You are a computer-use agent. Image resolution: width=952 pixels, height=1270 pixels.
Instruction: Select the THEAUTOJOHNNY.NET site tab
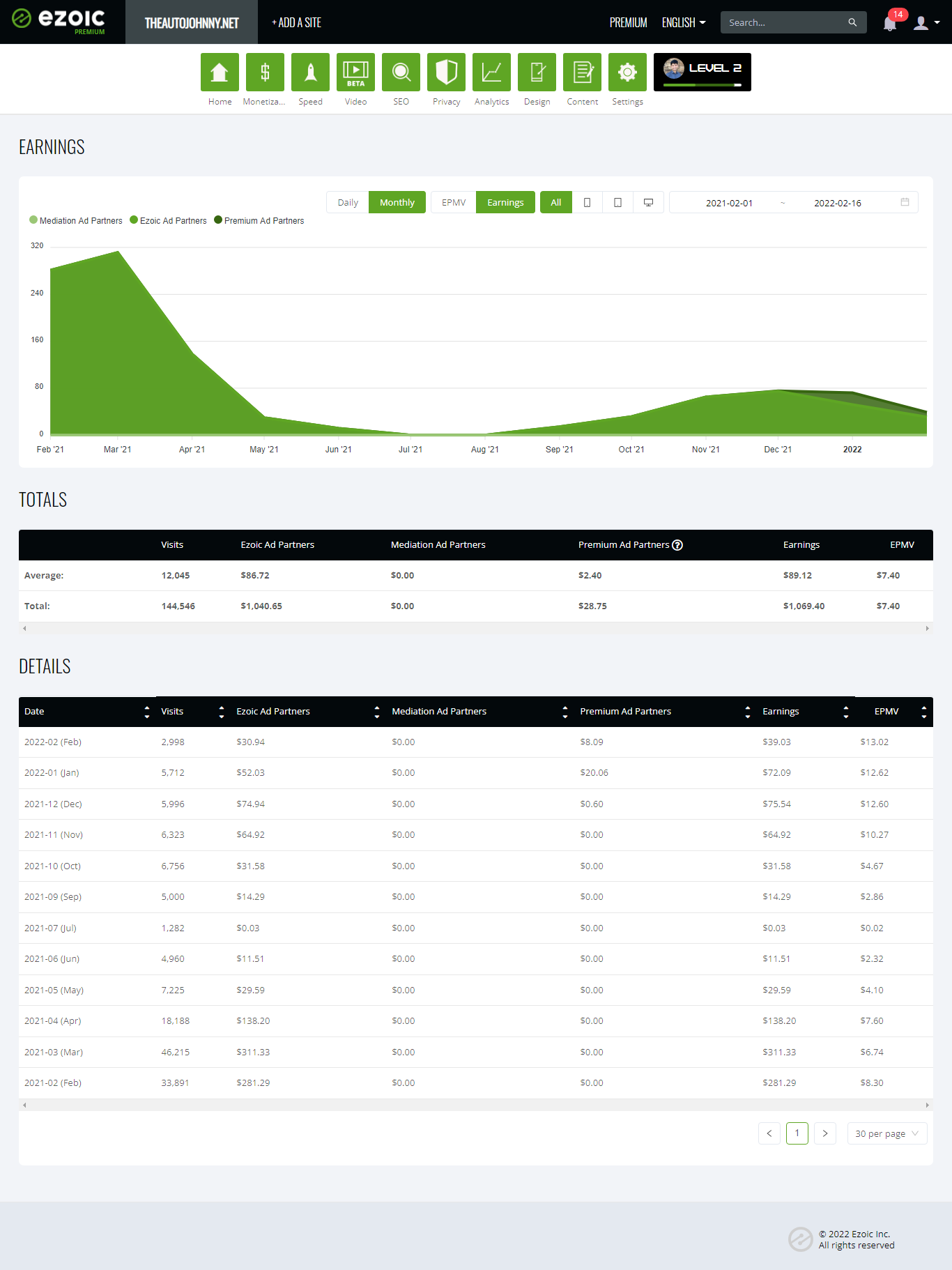[192, 22]
